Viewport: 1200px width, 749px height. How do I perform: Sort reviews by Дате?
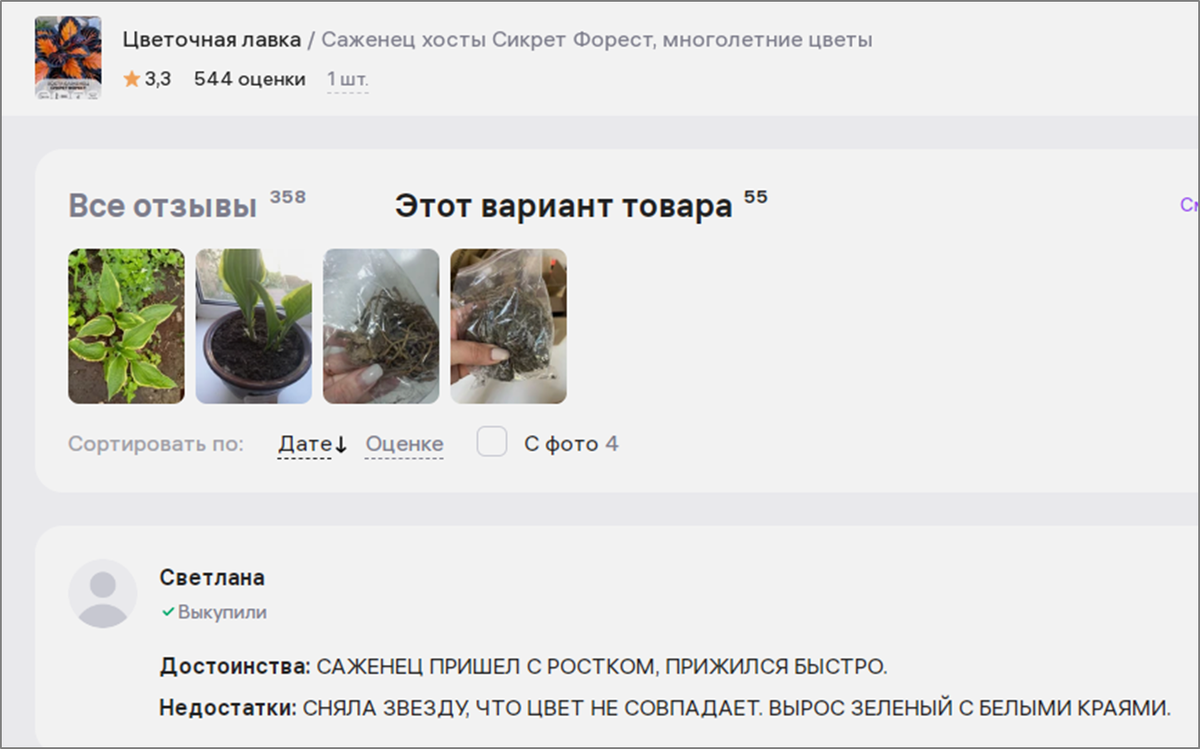click(x=304, y=444)
